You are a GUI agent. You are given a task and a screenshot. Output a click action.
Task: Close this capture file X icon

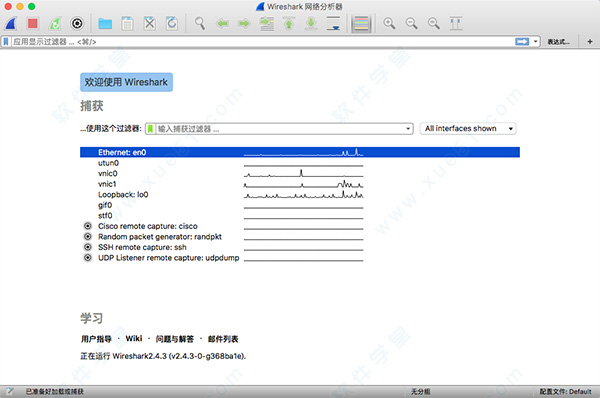(x=150, y=24)
